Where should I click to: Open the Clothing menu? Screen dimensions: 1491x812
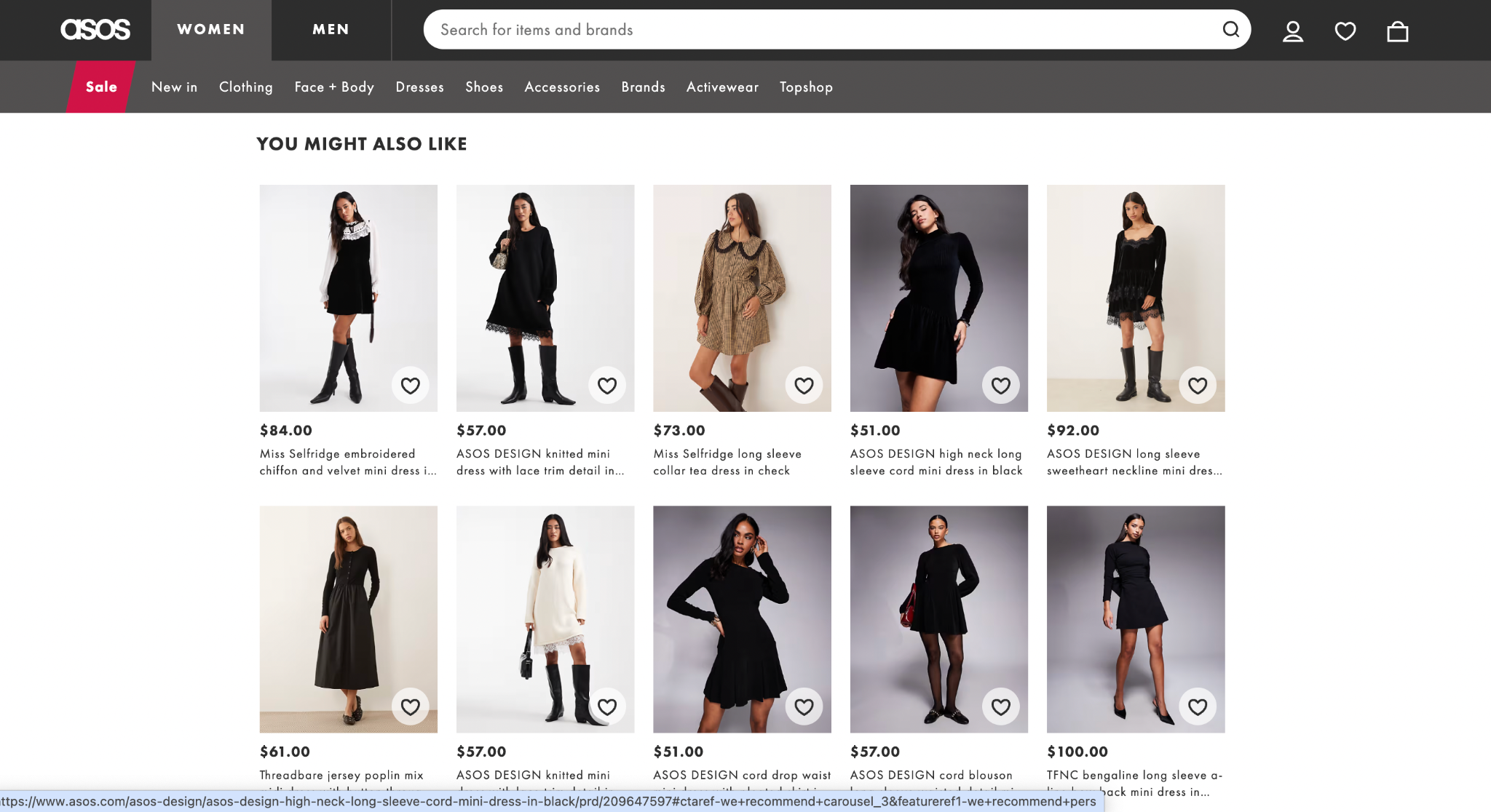(246, 87)
